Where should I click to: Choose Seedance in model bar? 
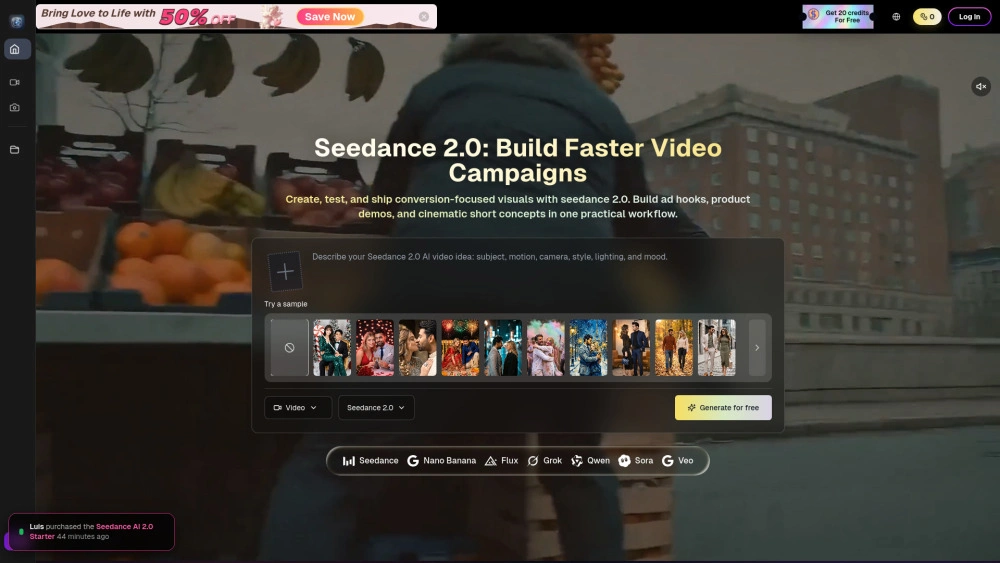(x=371, y=460)
